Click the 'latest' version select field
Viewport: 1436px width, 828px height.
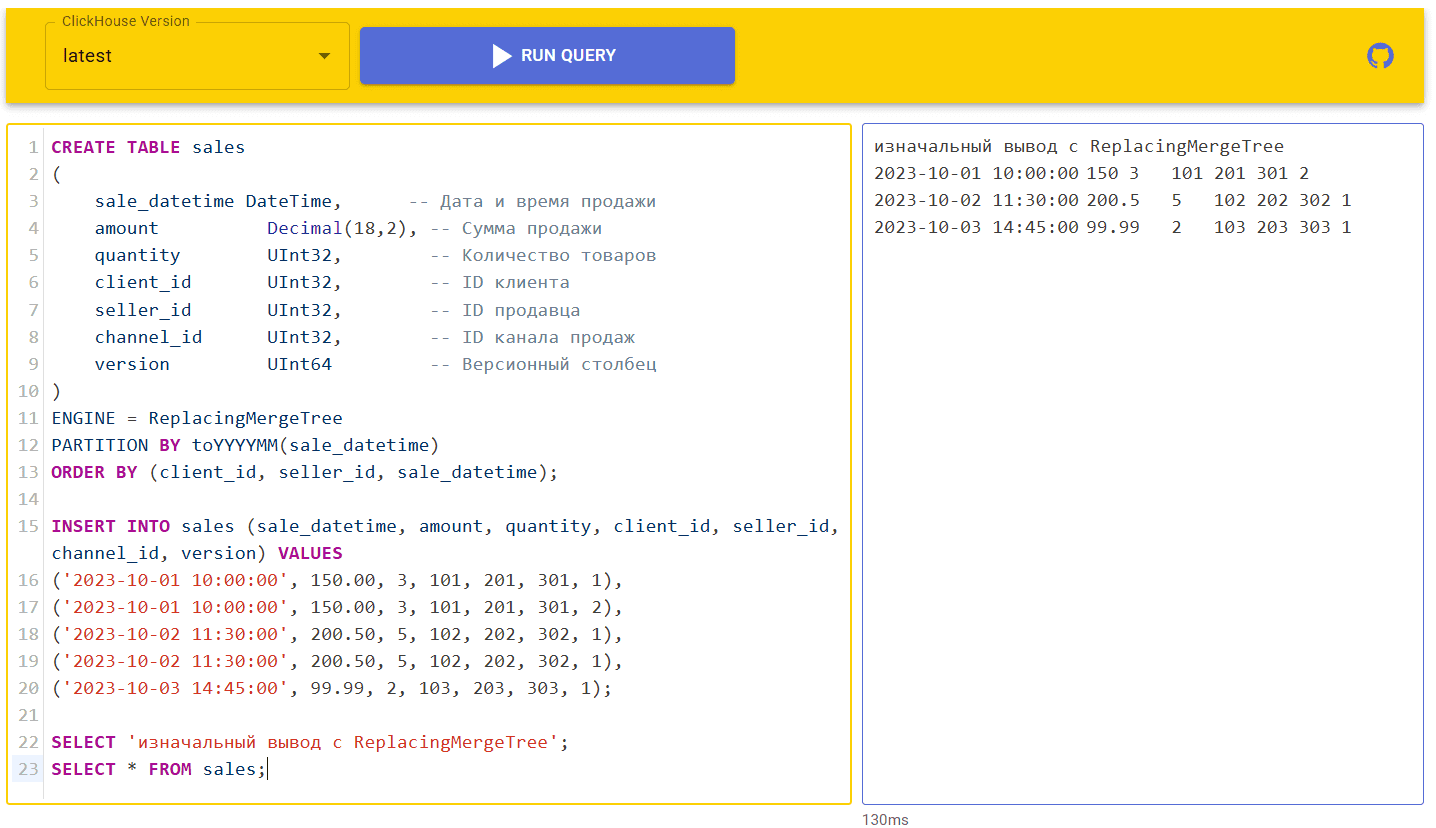point(180,56)
